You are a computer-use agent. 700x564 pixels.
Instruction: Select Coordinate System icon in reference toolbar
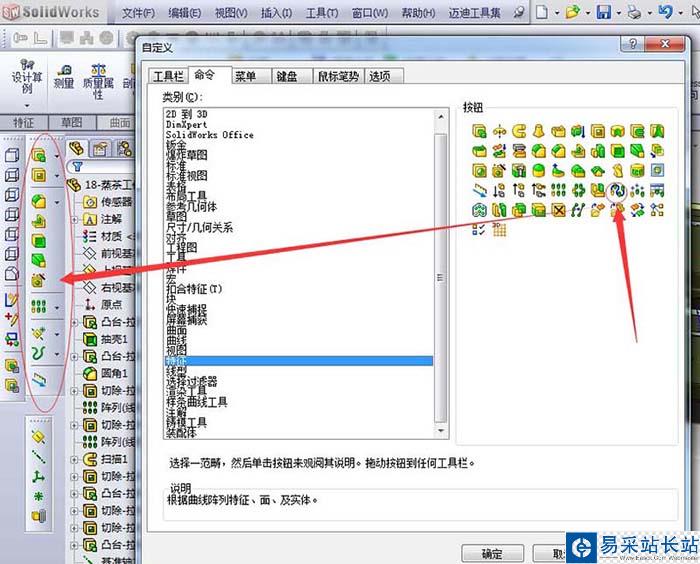pyautogui.click(x=39, y=476)
